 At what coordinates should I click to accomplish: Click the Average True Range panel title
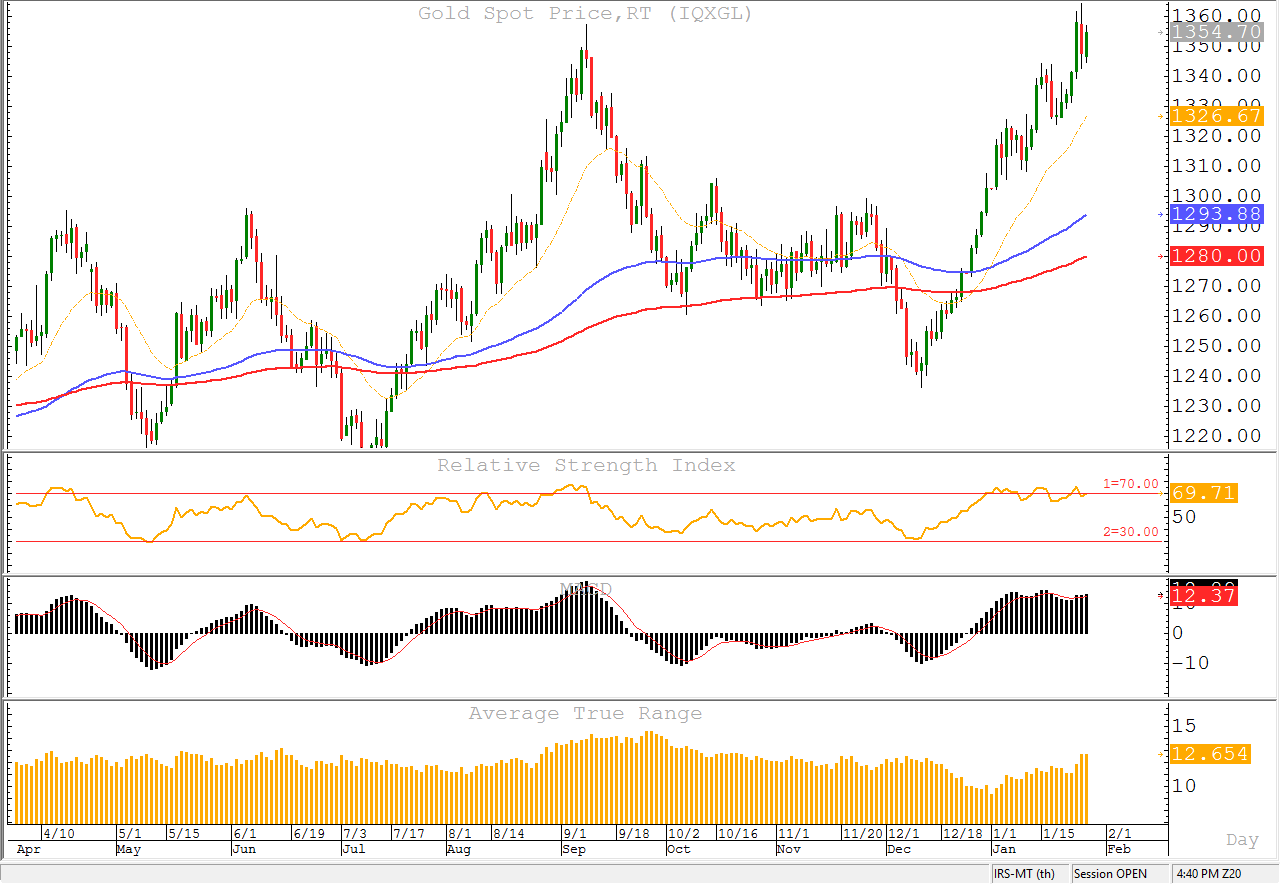click(x=586, y=713)
